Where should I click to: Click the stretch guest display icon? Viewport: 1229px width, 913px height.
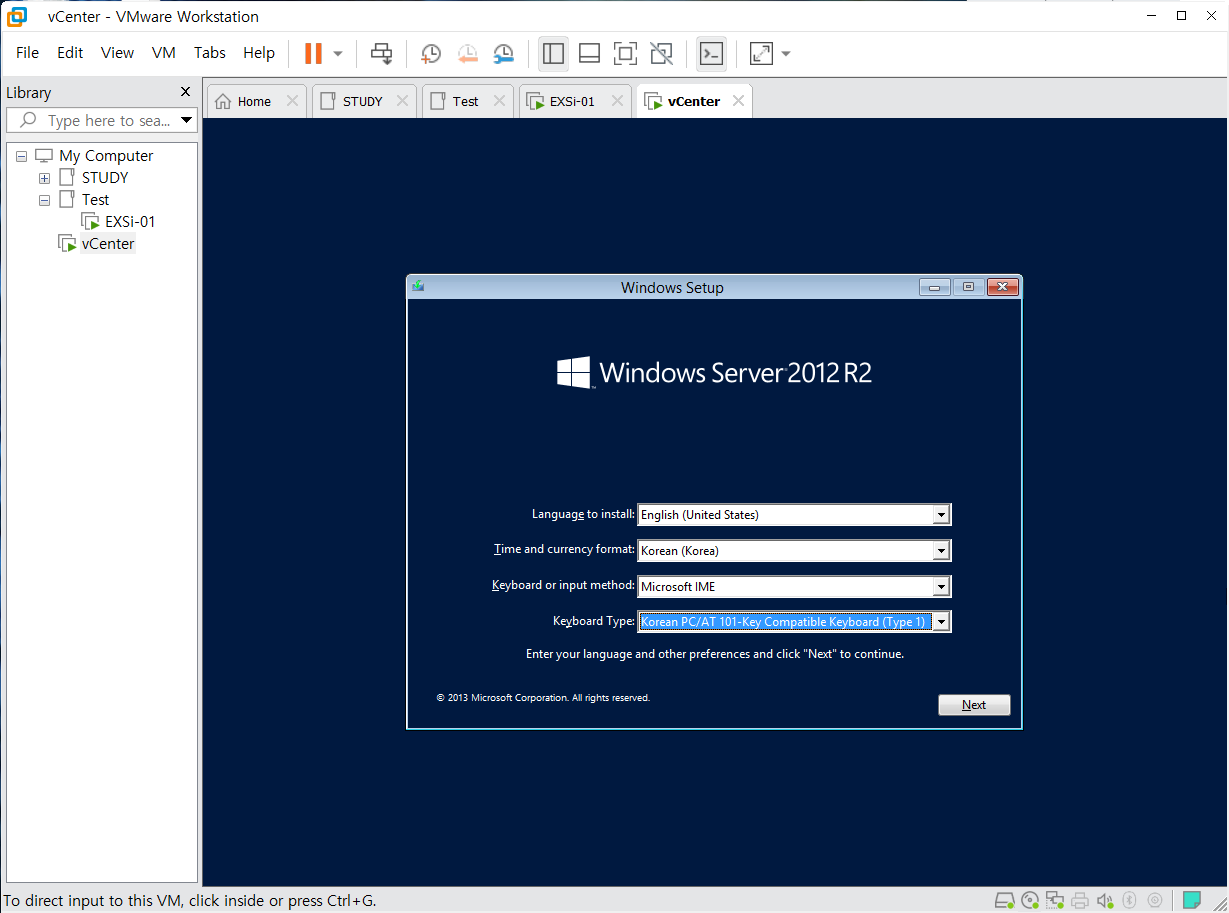761,53
